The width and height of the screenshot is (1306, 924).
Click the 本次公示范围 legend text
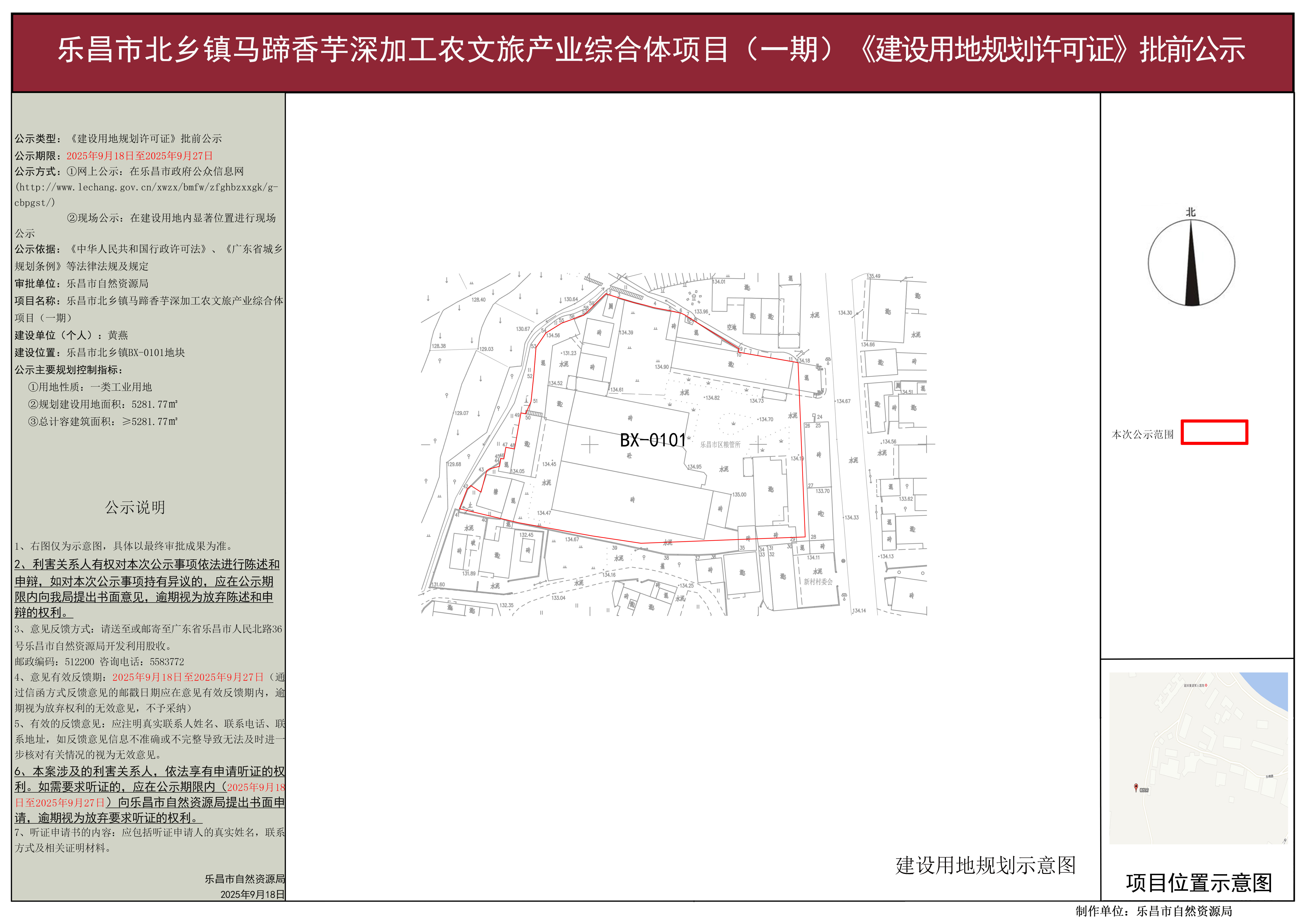[x=1142, y=435]
